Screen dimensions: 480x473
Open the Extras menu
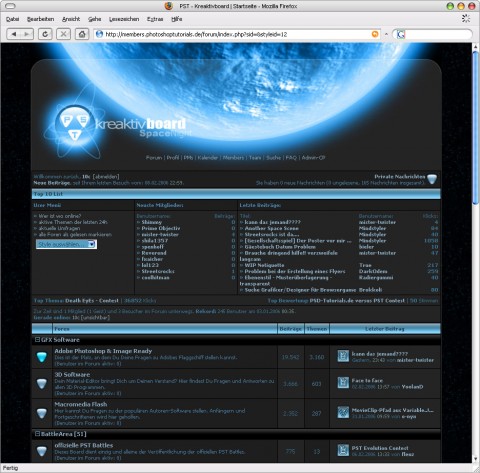155,19
